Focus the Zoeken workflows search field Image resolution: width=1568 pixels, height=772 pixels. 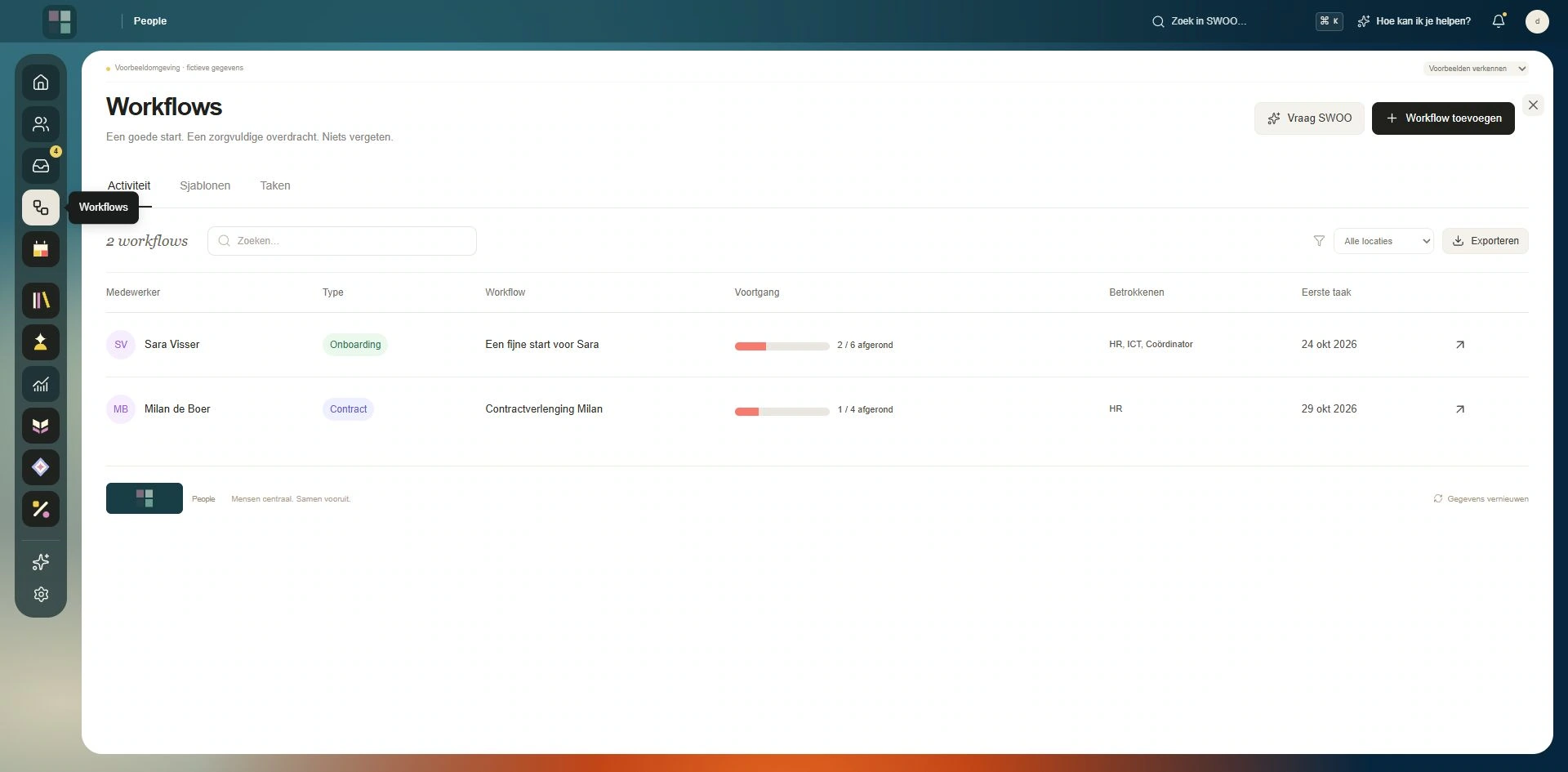pyautogui.click(x=342, y=241)
